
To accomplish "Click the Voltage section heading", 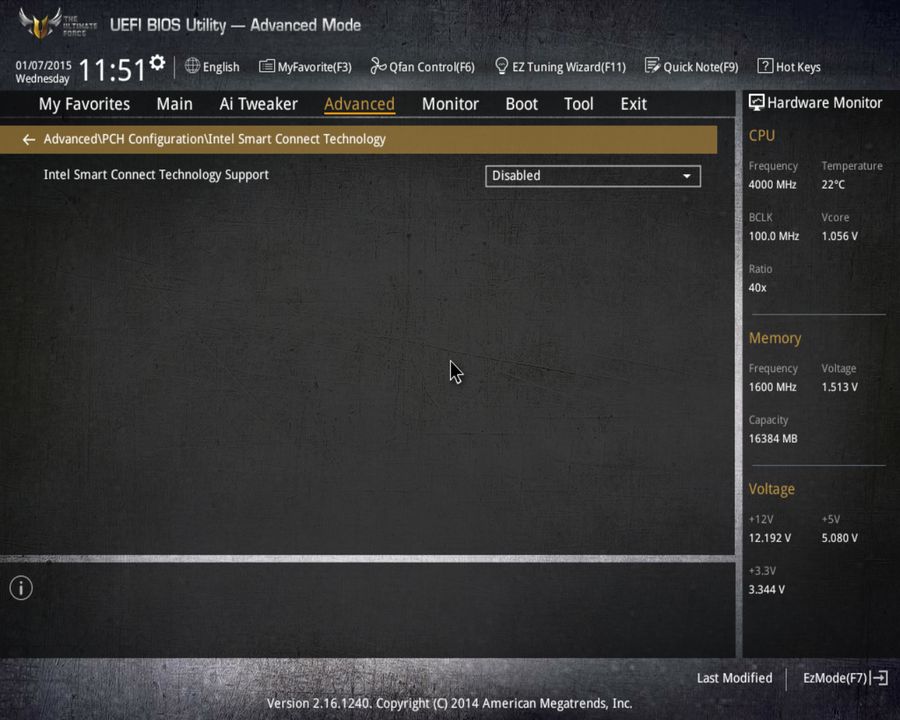I will [771, 489].
